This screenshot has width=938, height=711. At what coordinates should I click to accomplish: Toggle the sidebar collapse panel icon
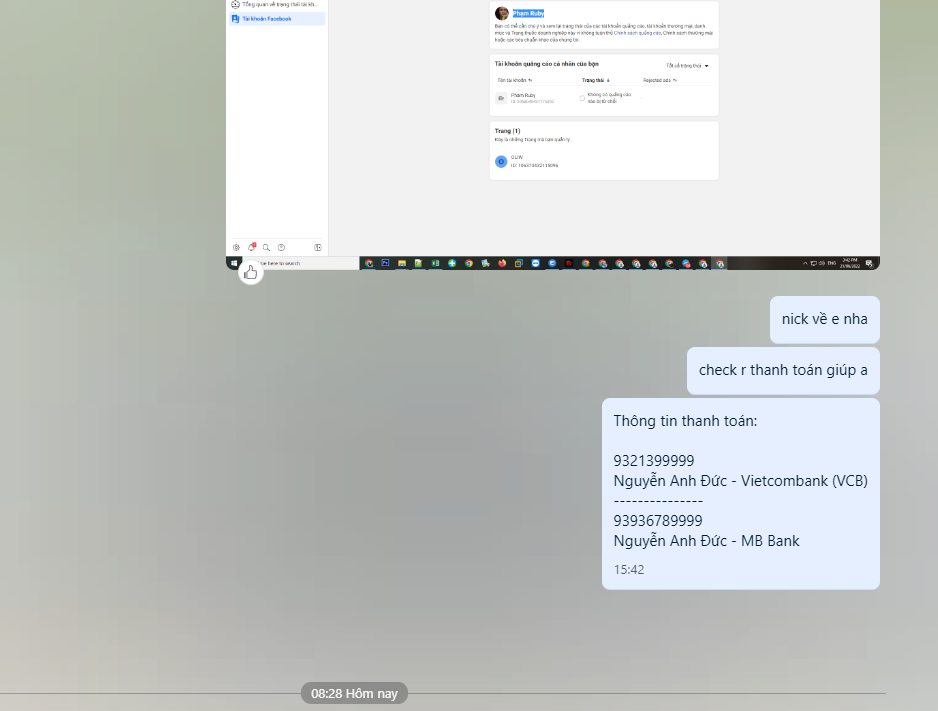click(318, 247)
